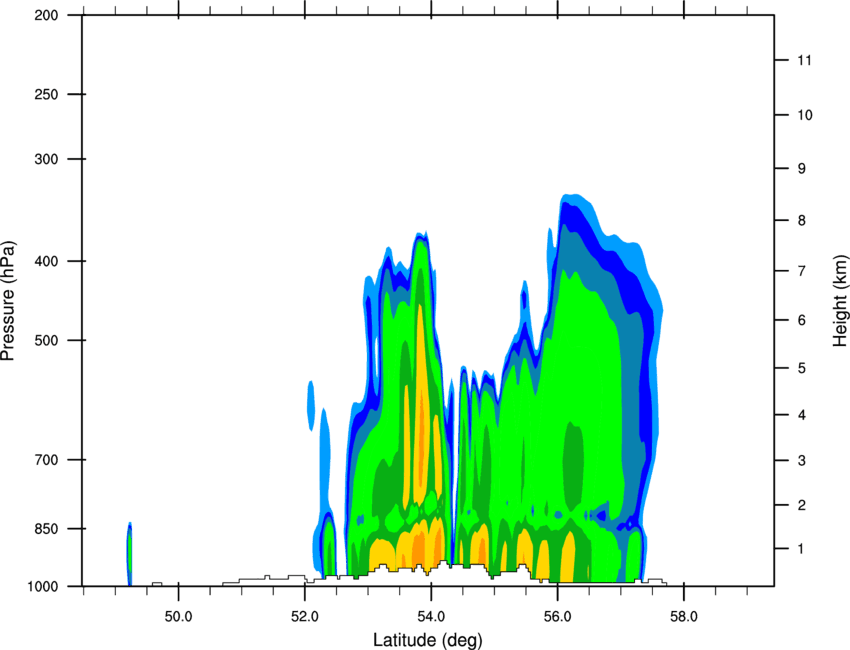Click the 50.0 latitude tick label
Image resolution: width=850 pixels, height=650 pixels.
pos(178,617)
